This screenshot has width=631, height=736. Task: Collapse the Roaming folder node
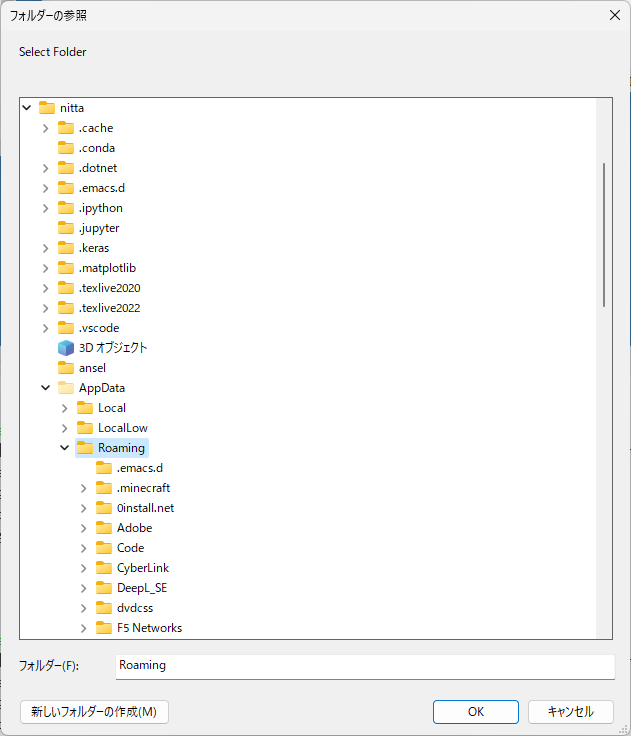point(65,448)
